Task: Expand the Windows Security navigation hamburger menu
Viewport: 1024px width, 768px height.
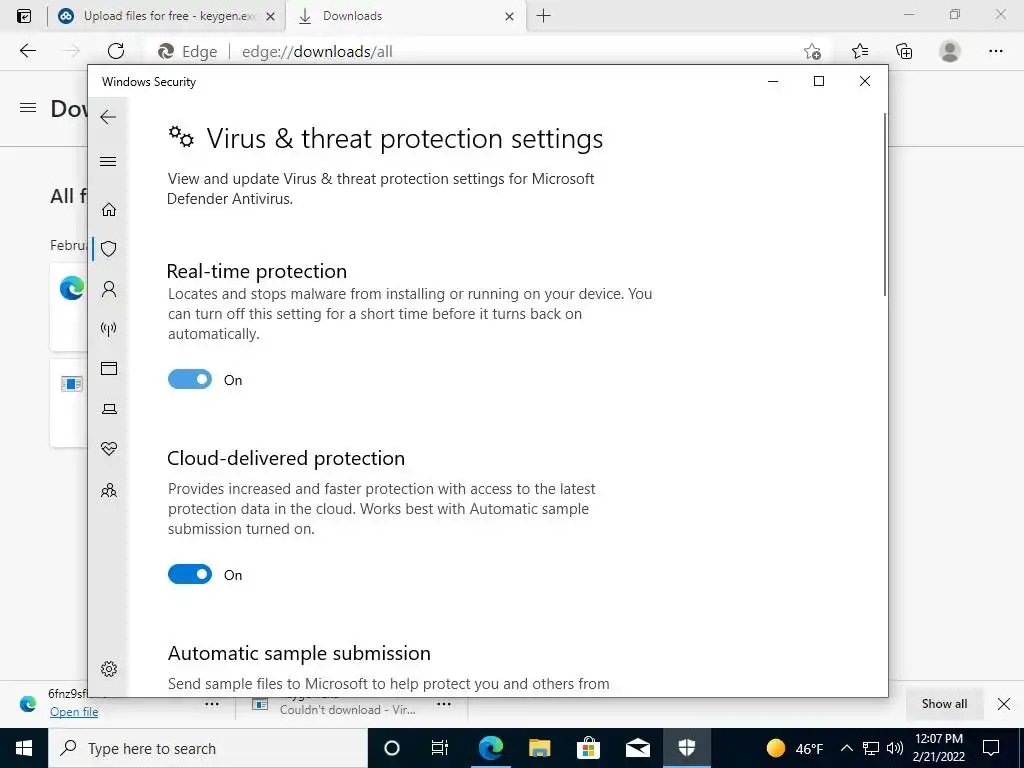Action: pos(108,161)
